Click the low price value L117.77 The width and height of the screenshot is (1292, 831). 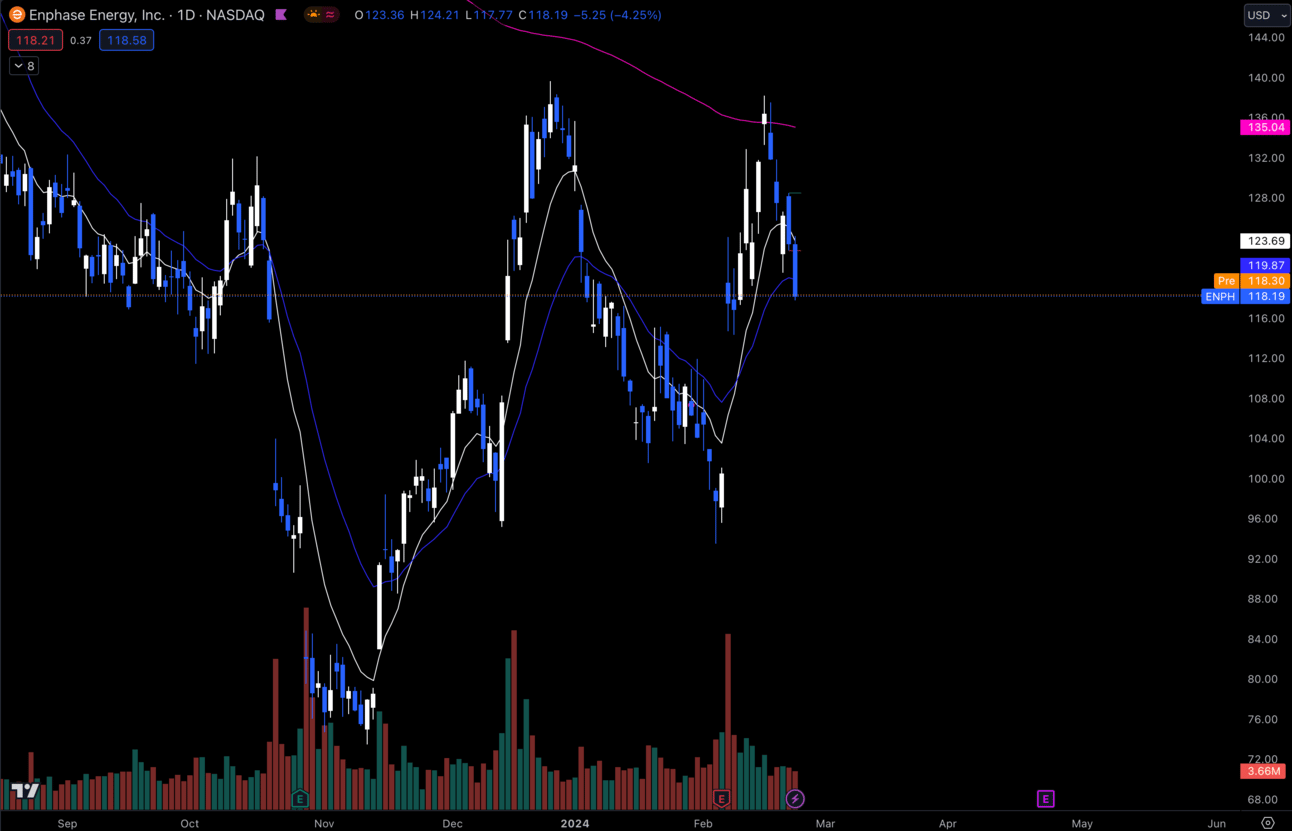(x=489, y=15)
